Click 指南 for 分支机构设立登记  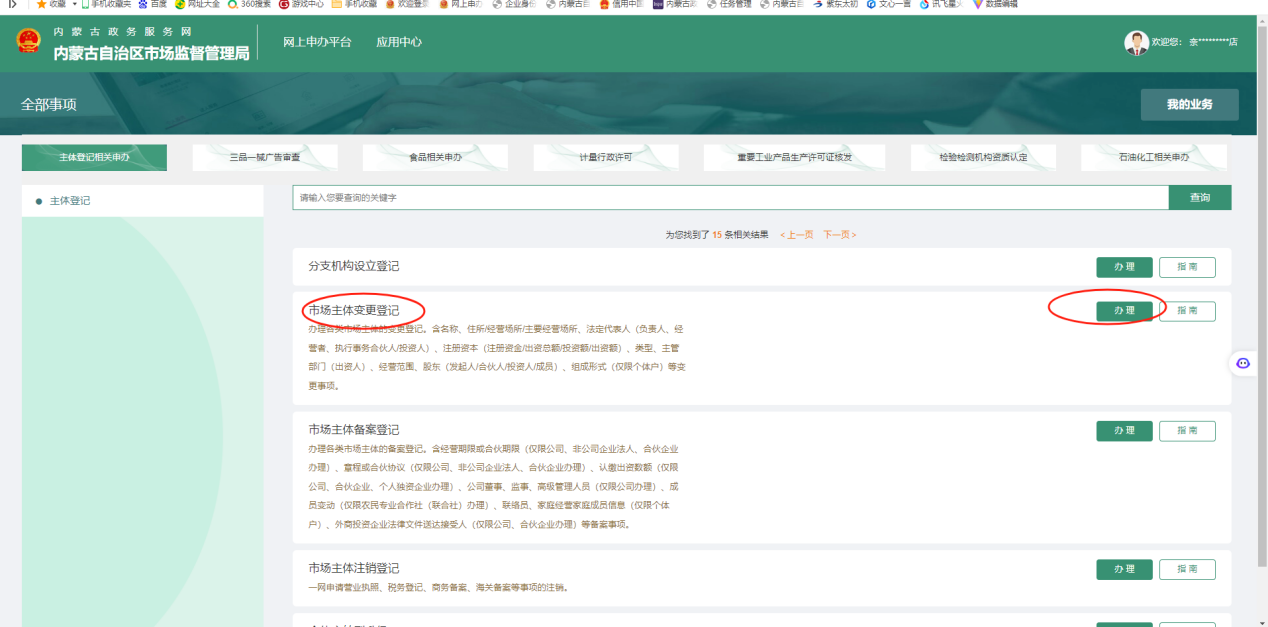1187,267
